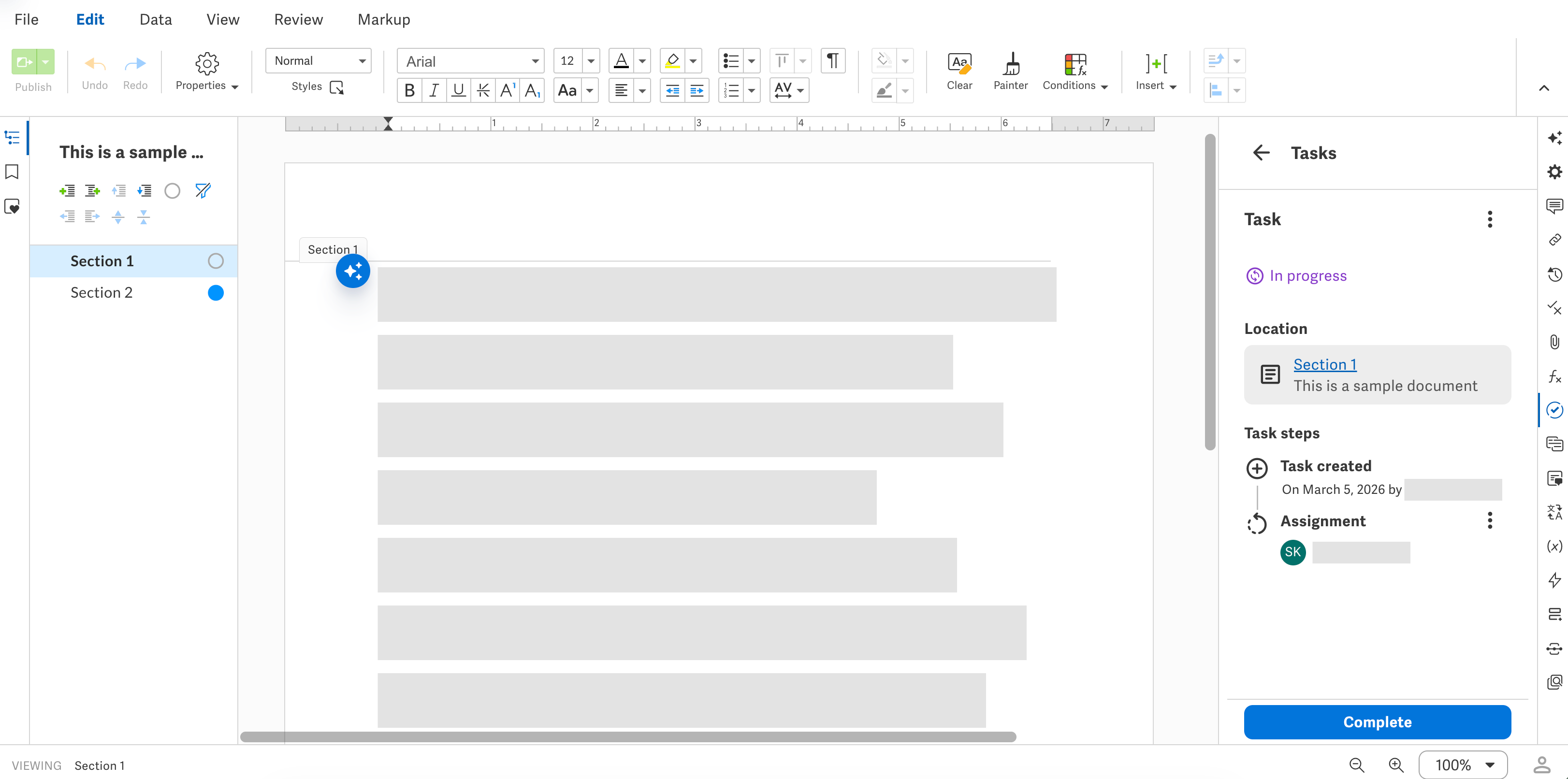Open the Edit menu

click(x=90, y=19)
